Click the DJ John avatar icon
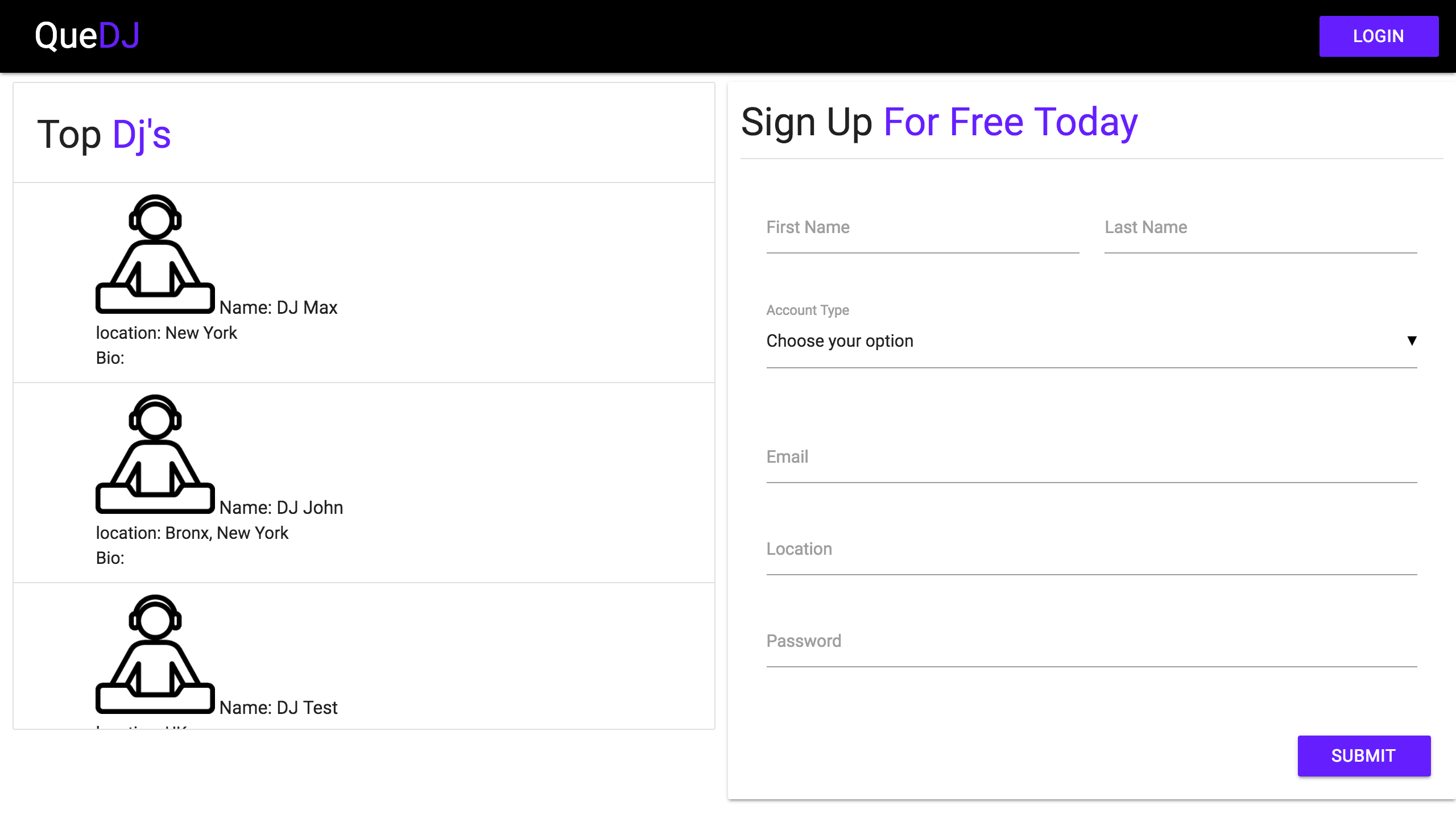The image size is (1456, 839). (155, 454)
